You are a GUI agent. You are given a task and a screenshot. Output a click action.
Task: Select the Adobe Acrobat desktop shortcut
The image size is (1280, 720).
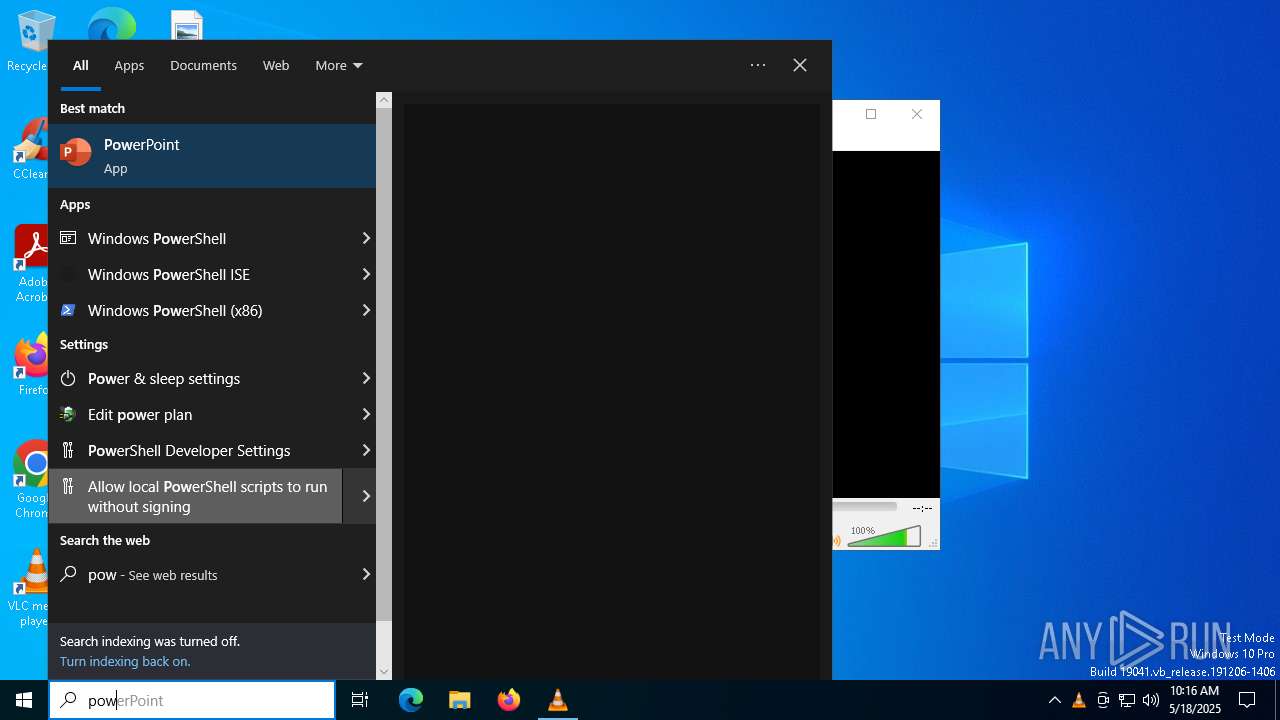(30, 264)
